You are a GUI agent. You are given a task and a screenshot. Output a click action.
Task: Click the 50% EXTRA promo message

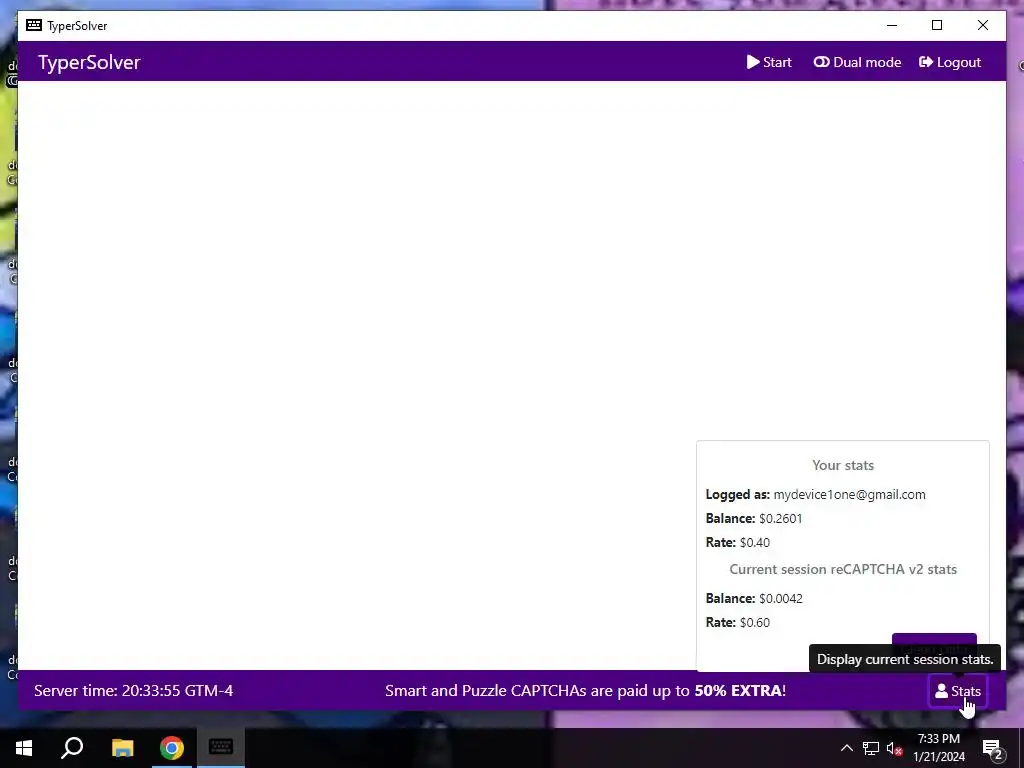tap(585, 691)
